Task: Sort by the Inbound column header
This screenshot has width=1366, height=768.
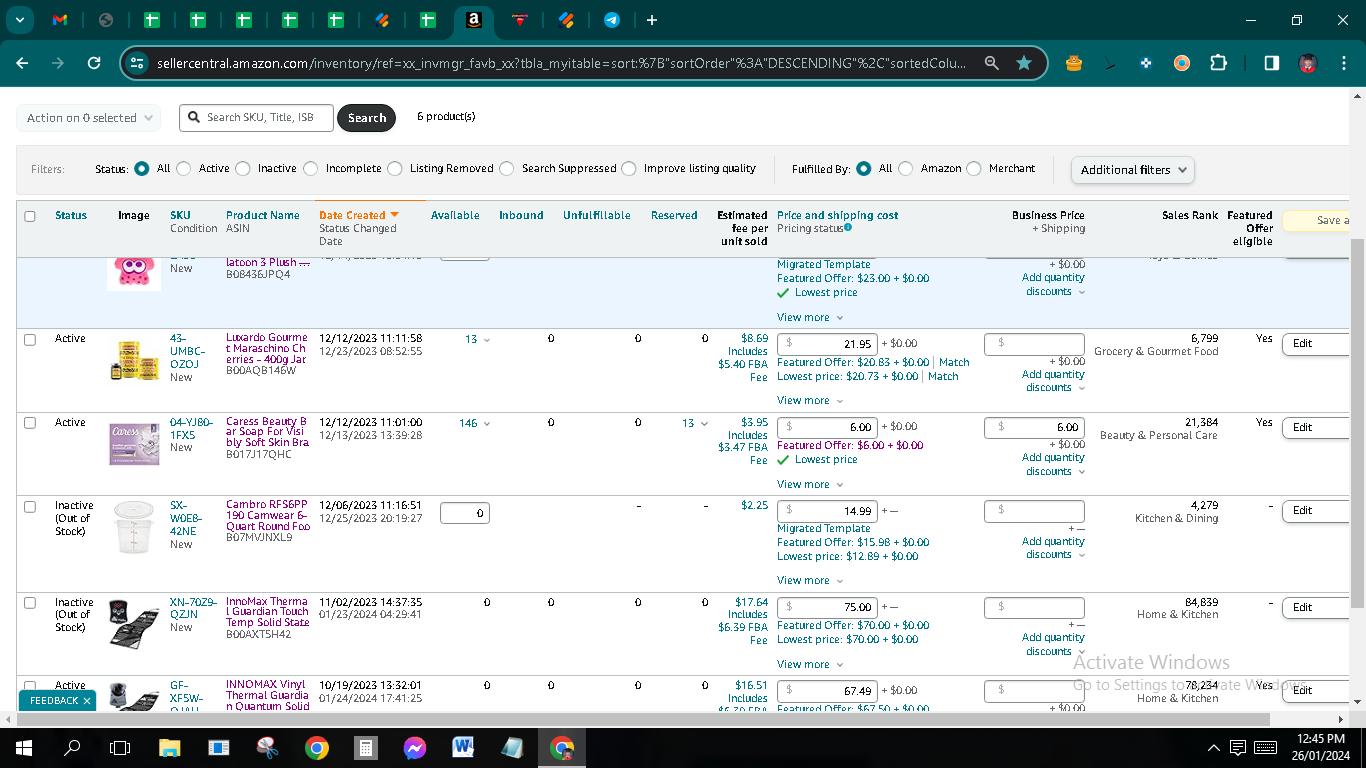Action: point(521,215)
